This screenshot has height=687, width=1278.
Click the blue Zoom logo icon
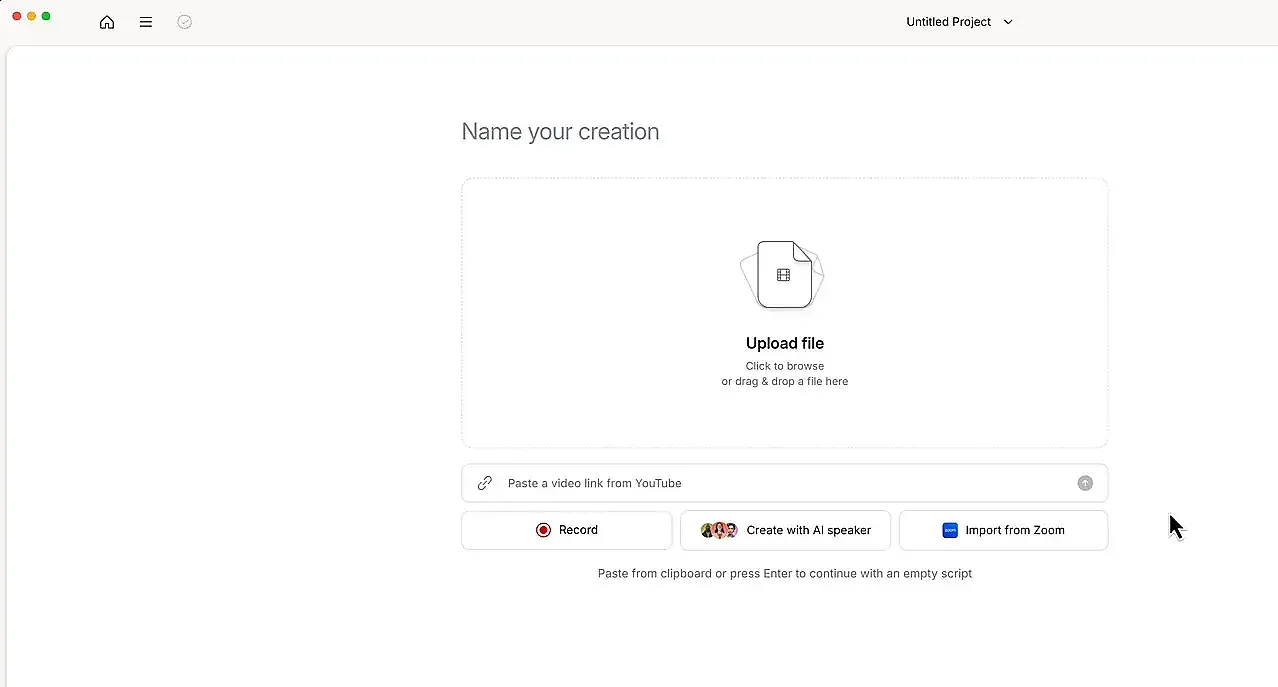pos(950,530)
